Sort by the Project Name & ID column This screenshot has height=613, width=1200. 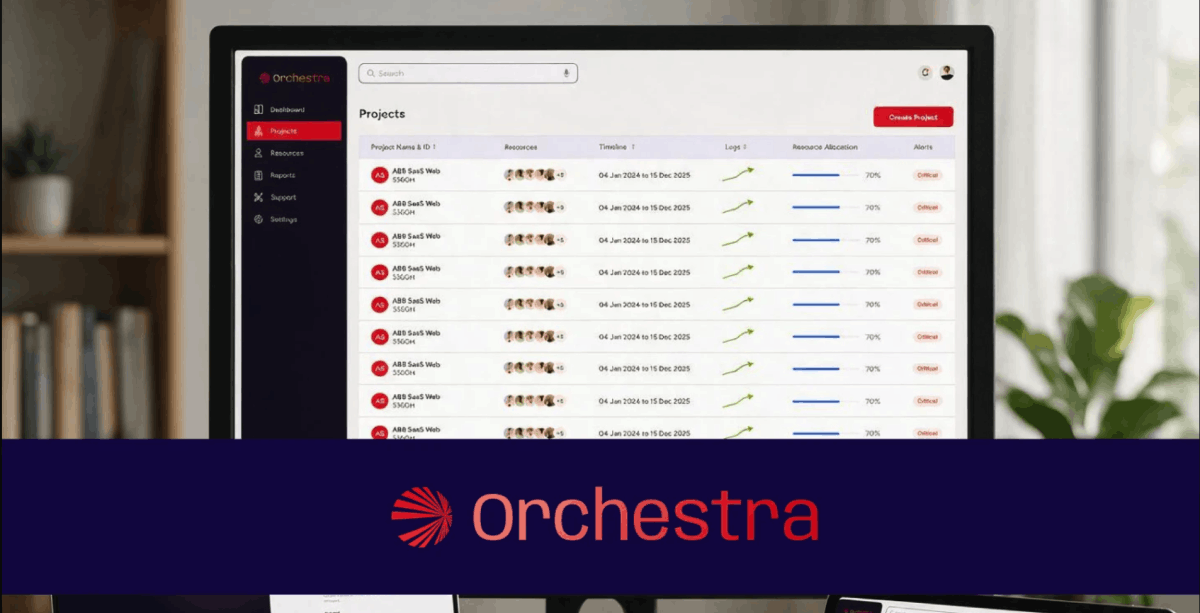point(403,147)
